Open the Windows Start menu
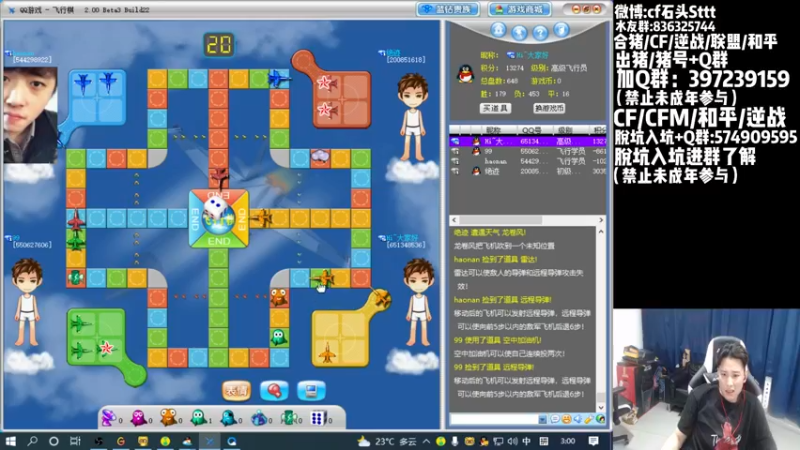The width and height of the screenshot is (800, 450). pyautogui.click(x=10, y=441)
